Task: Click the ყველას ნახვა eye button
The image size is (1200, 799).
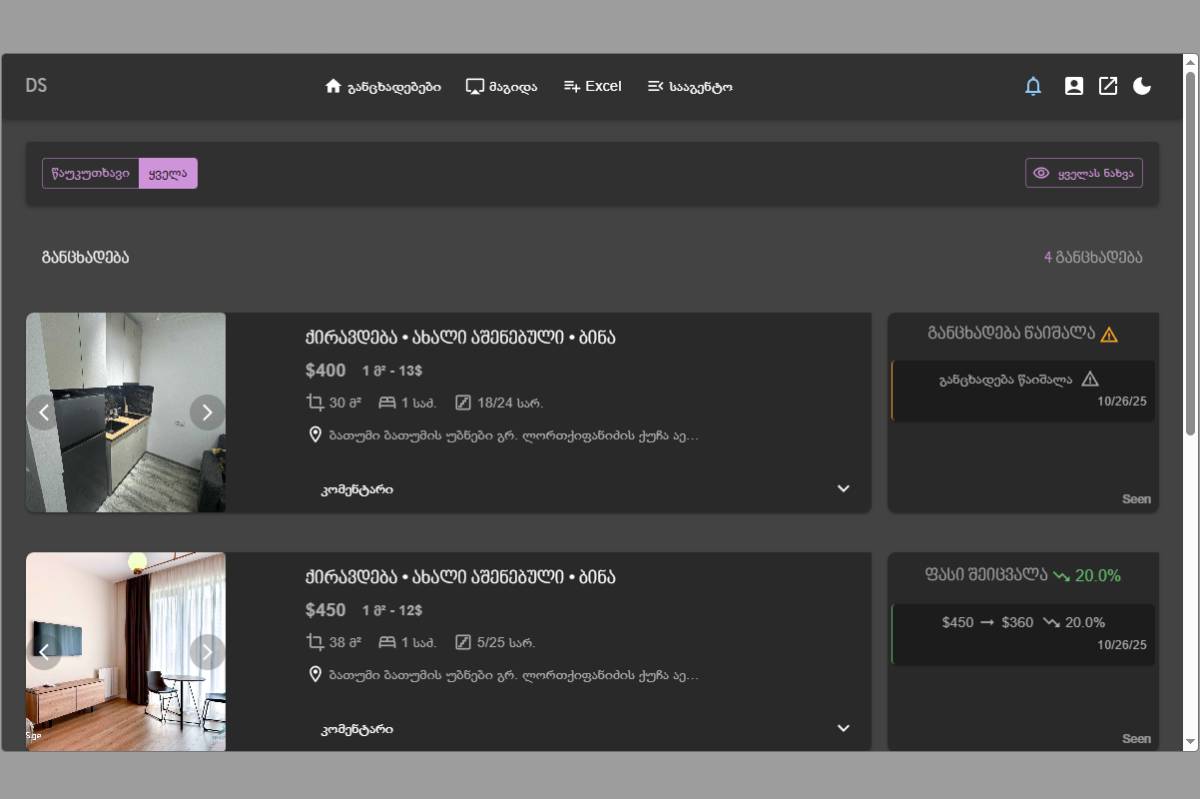Action: [1084, 173]
